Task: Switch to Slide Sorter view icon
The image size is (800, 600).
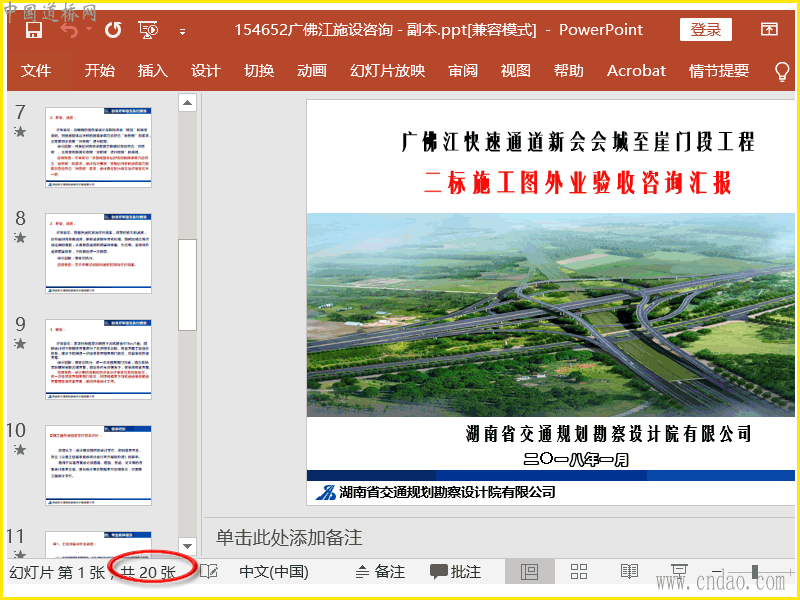Action: [579, 571]
